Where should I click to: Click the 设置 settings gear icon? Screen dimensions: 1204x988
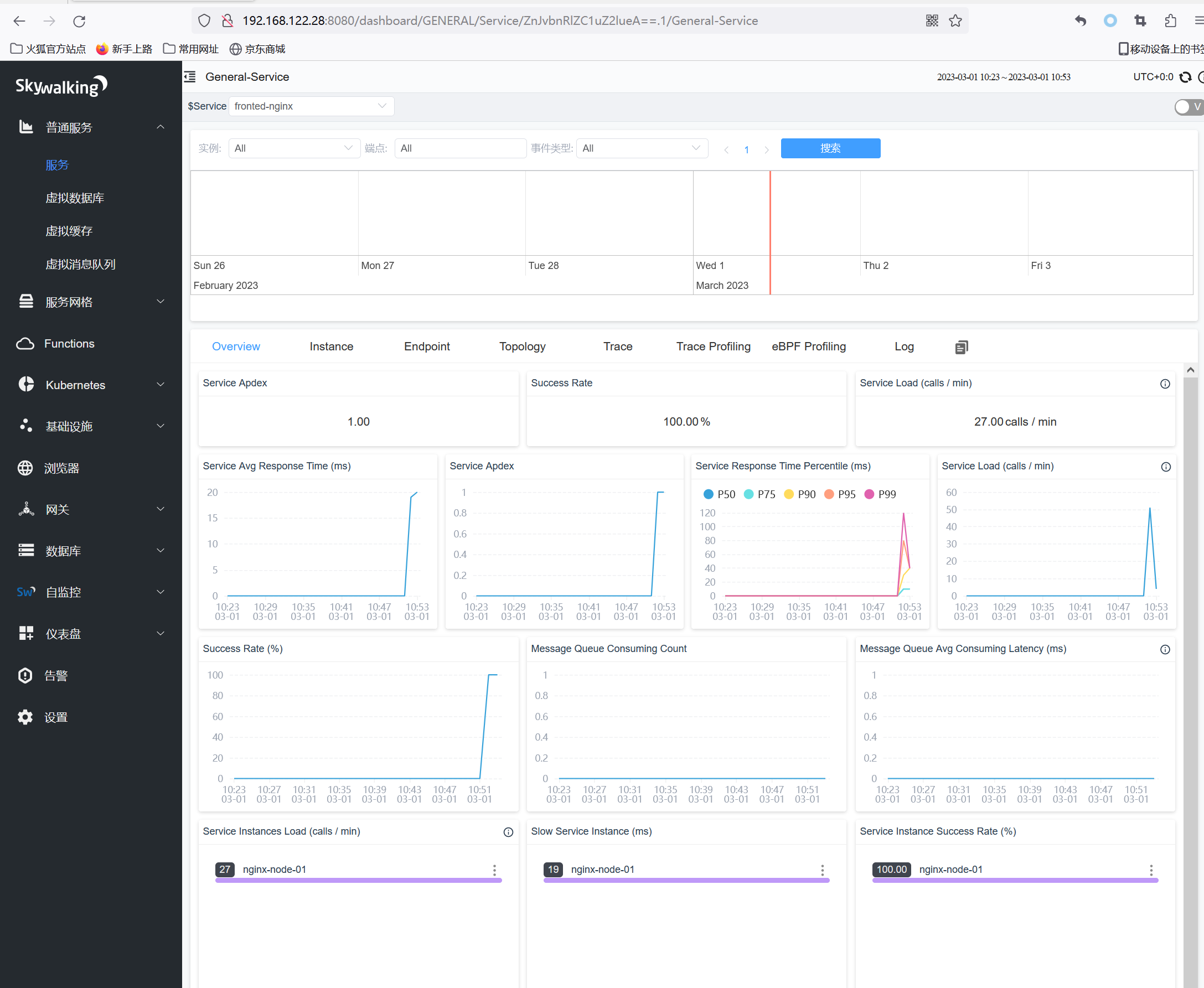click(x=25, y=717)
